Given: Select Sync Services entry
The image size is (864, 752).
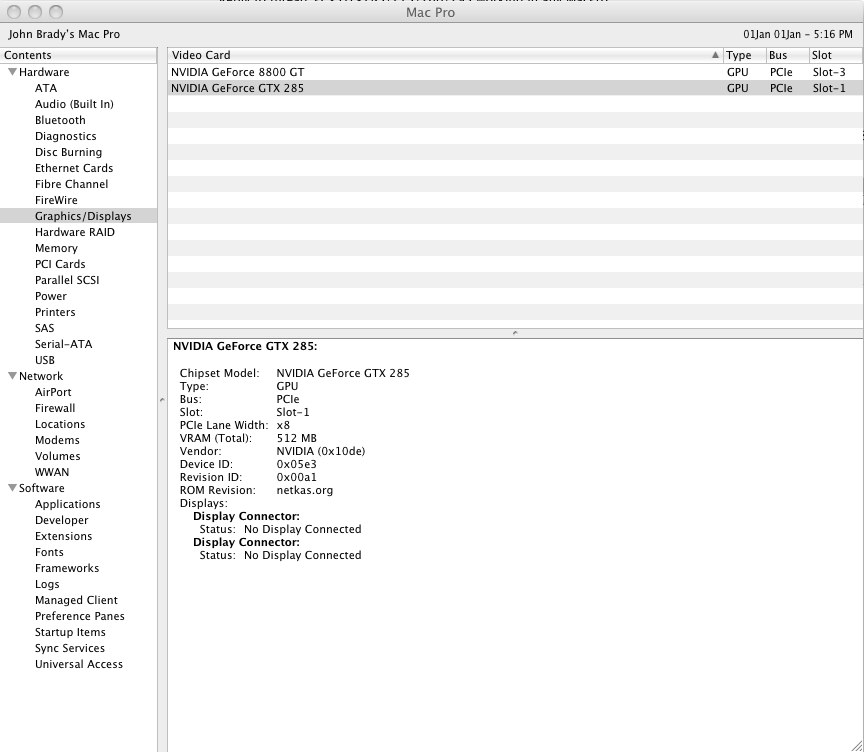Looking at the screenshot, I should [x=69, y=647].
